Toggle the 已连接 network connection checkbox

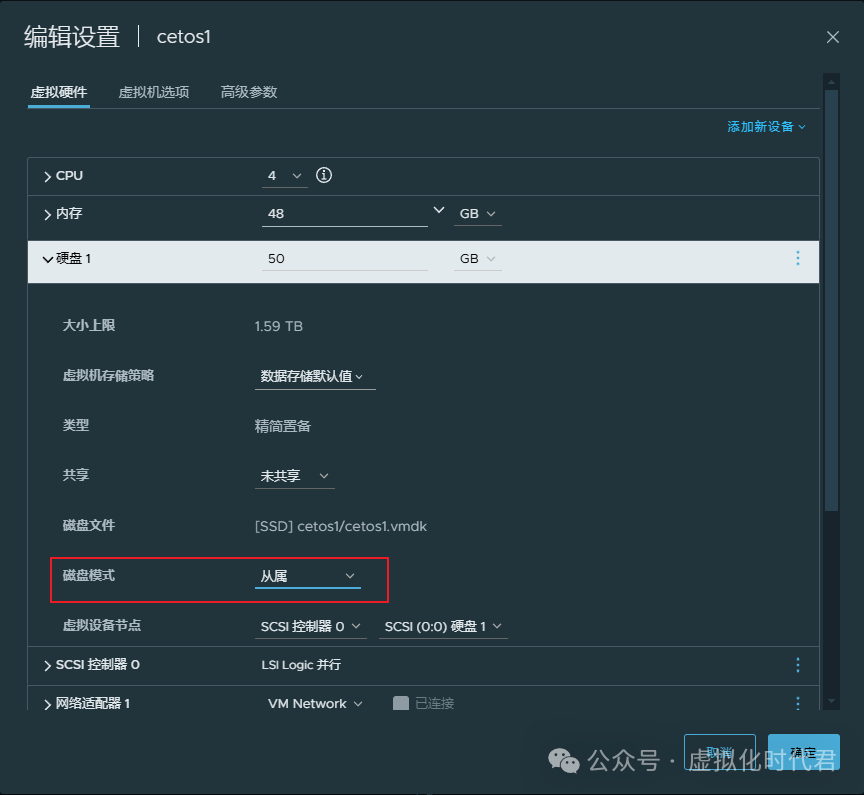pos(400,703)
